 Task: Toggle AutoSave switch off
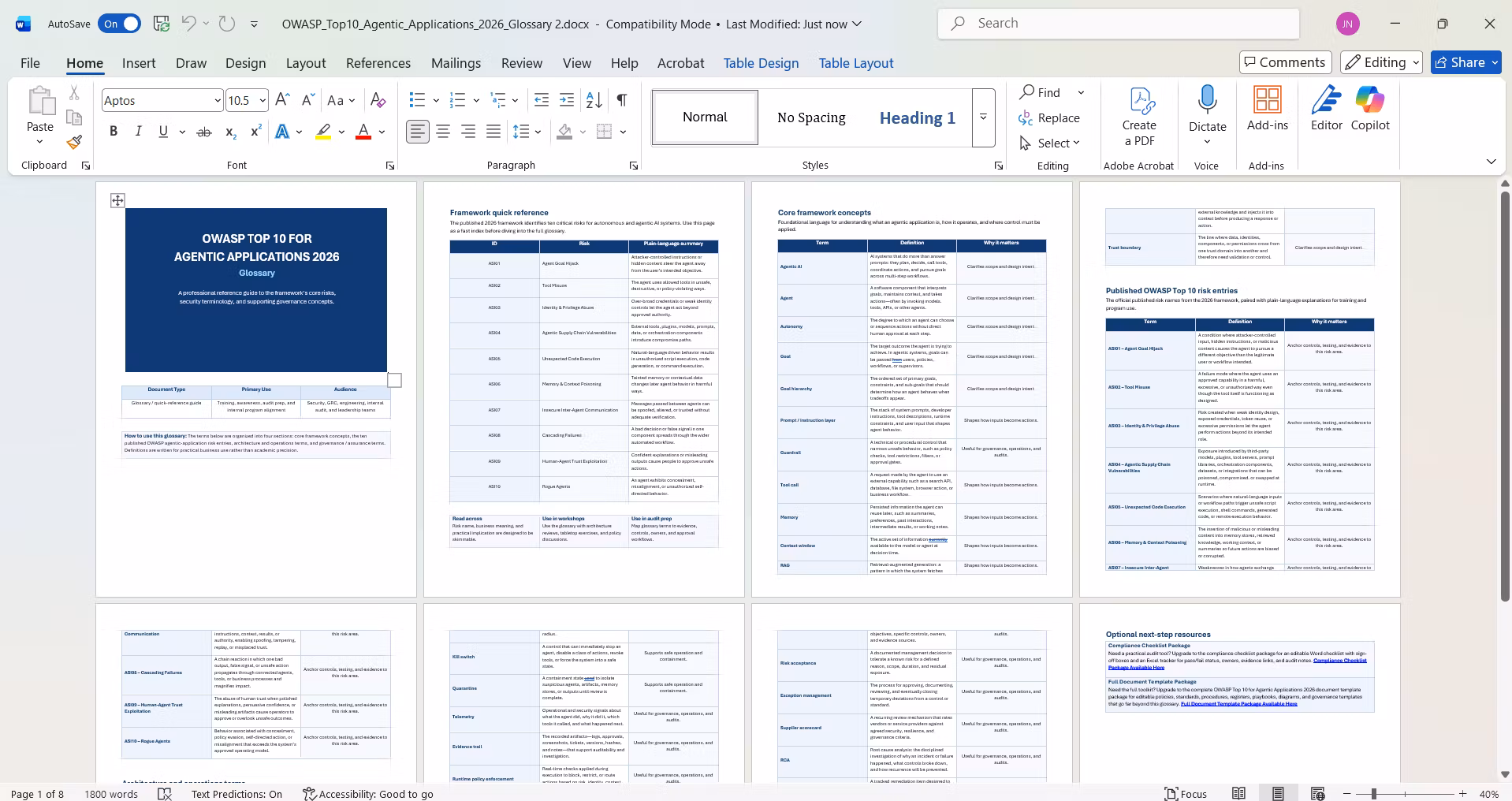pyautogui.click(x=120, y=24)
